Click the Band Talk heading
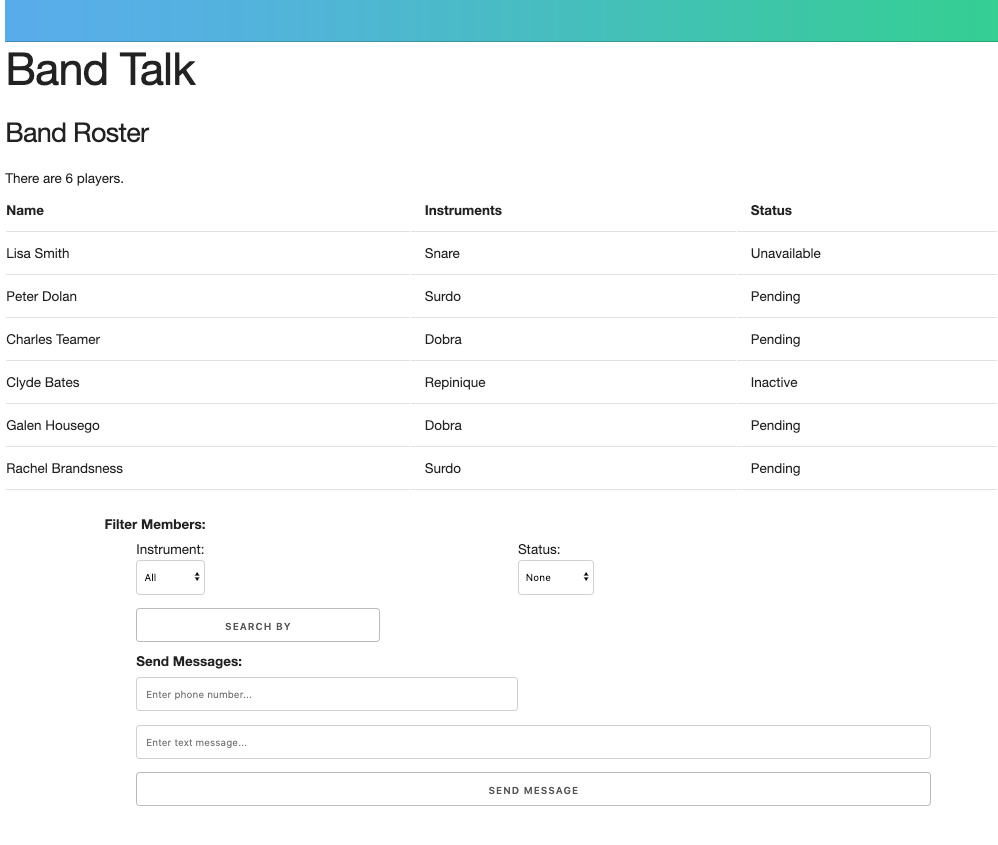Image resolution: width=998 pixels, height=845 pixels. pos(100,70)
